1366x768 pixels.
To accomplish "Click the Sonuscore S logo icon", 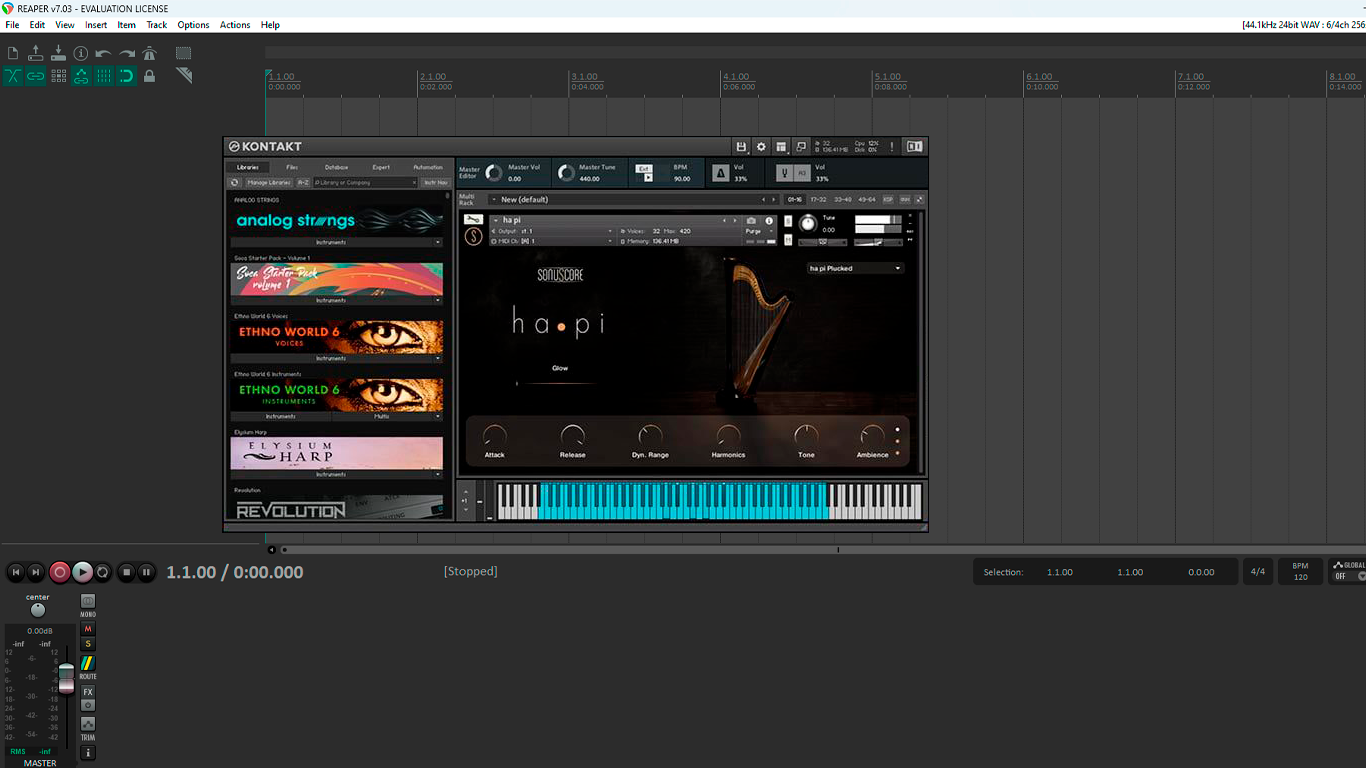I will coord(474,237).
